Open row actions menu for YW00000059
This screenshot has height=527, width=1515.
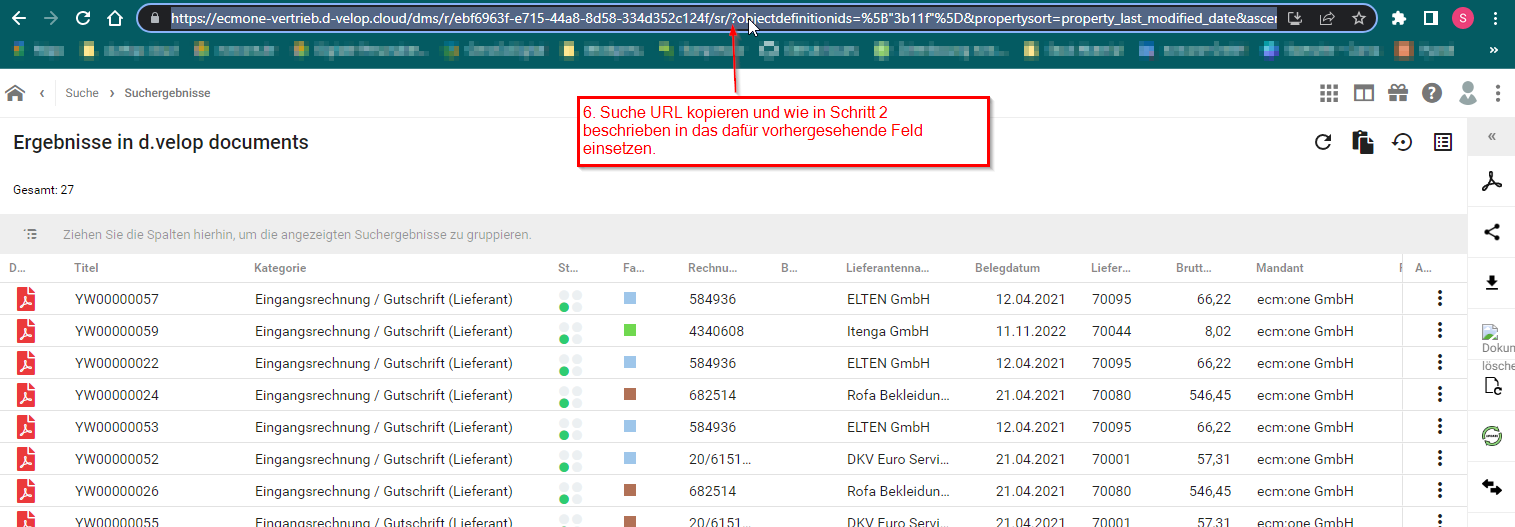pyautogui.click(x=1440, y=331)
